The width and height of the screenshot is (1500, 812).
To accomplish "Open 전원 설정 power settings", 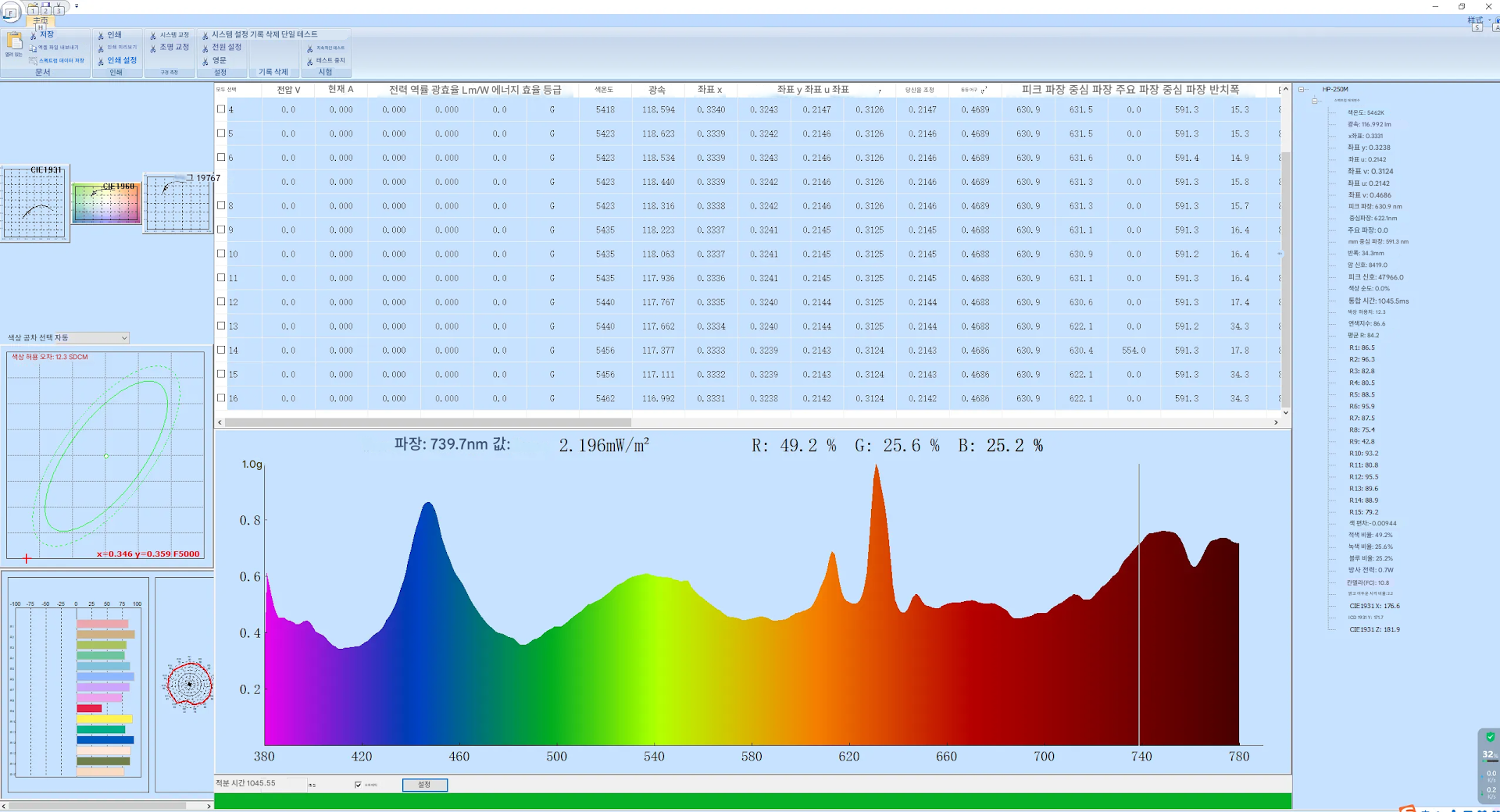I will click(205, 48).
